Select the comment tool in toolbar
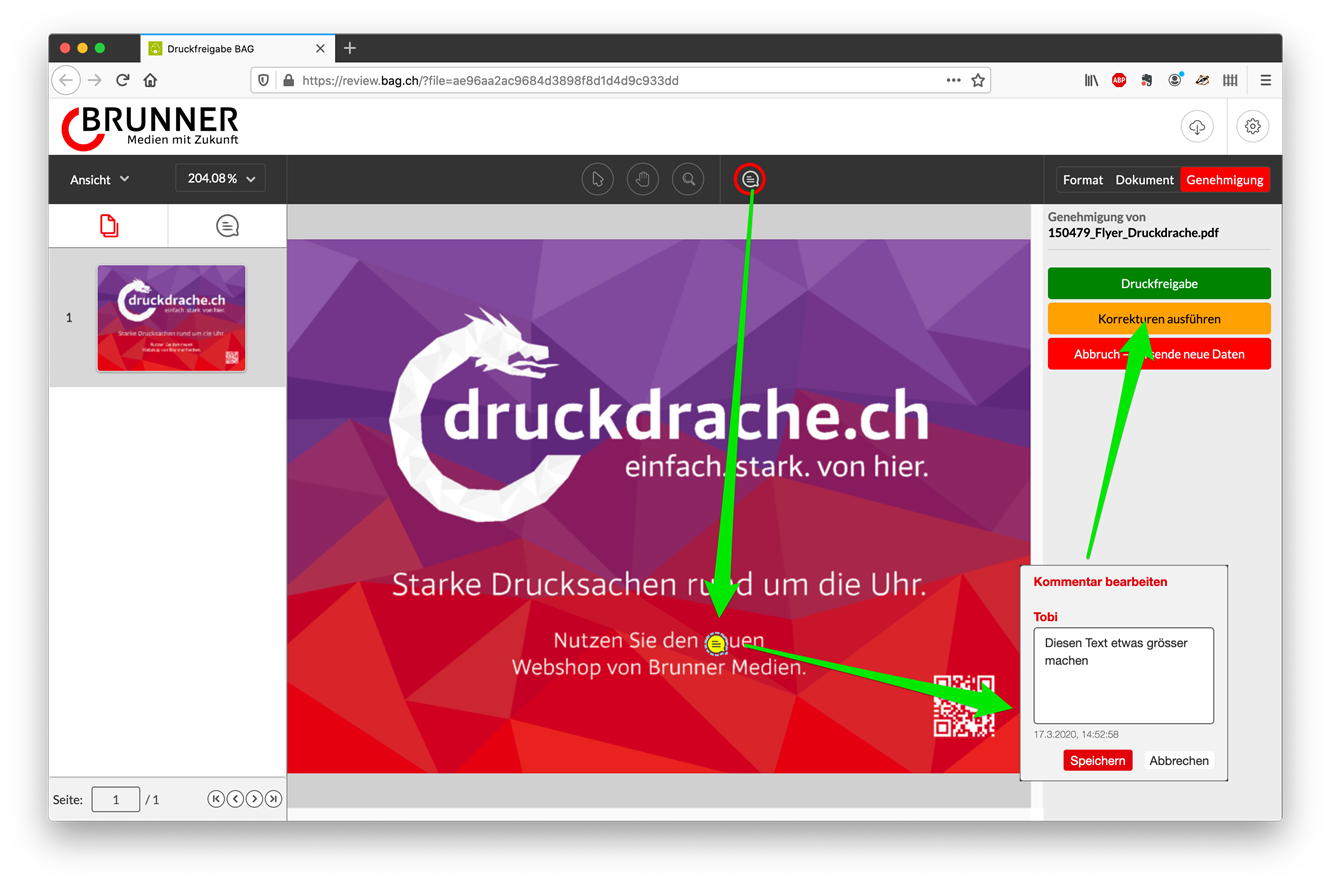Image resolution: width=1331 pixels, height=886 pixels. 750,179
